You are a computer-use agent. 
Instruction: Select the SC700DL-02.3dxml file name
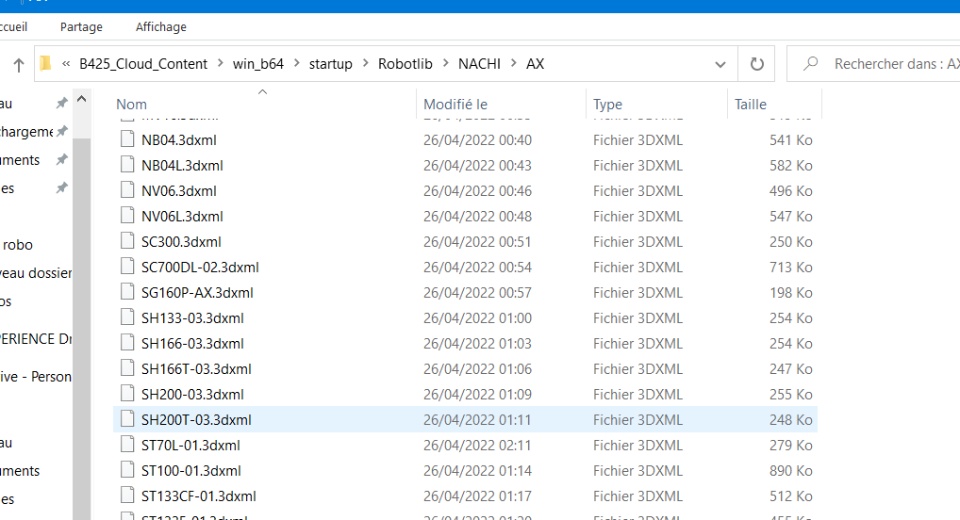click(200, 267)
